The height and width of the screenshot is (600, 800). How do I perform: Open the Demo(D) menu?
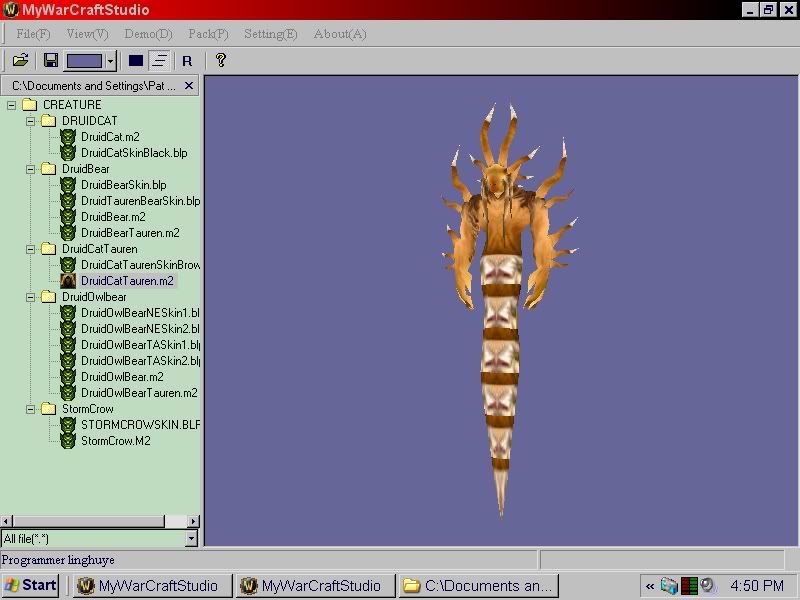click(148, 34)
